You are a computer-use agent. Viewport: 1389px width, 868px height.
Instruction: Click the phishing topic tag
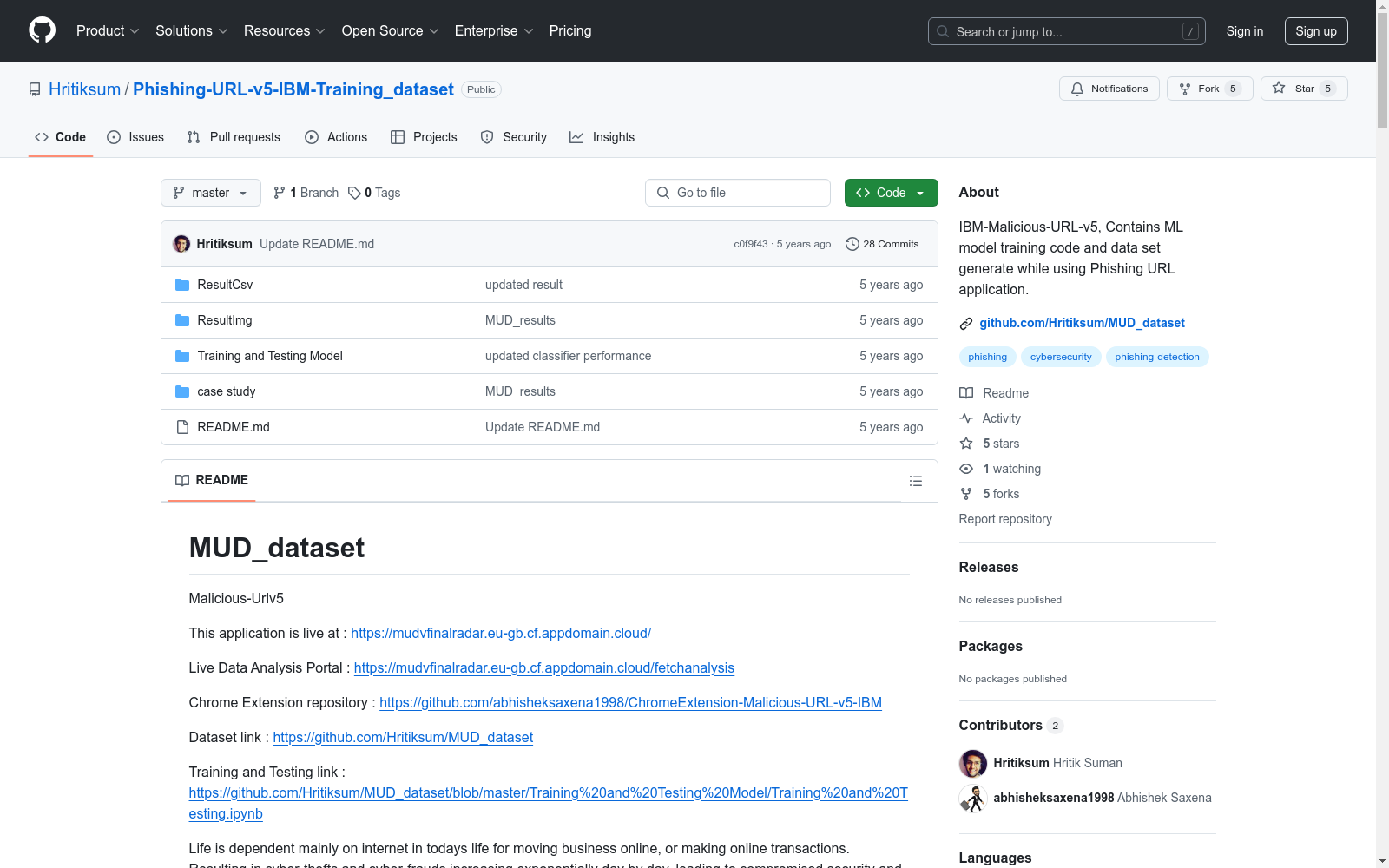(988, 357)
